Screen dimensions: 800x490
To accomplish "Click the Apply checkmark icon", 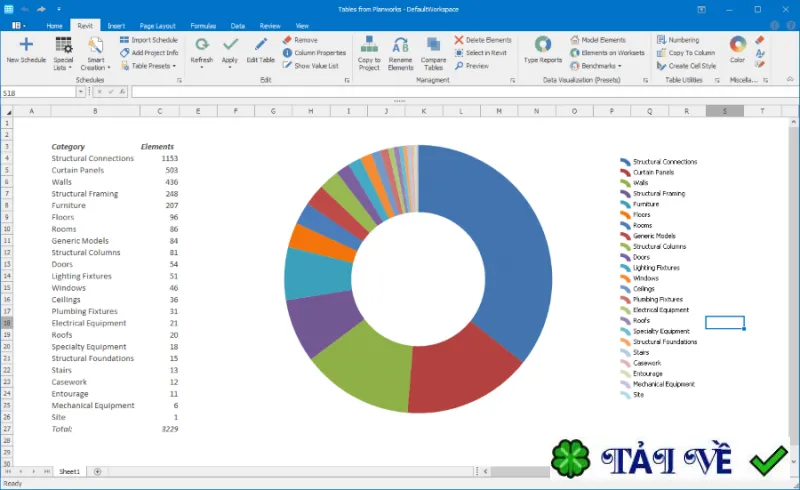I will [x=230, y=44].
